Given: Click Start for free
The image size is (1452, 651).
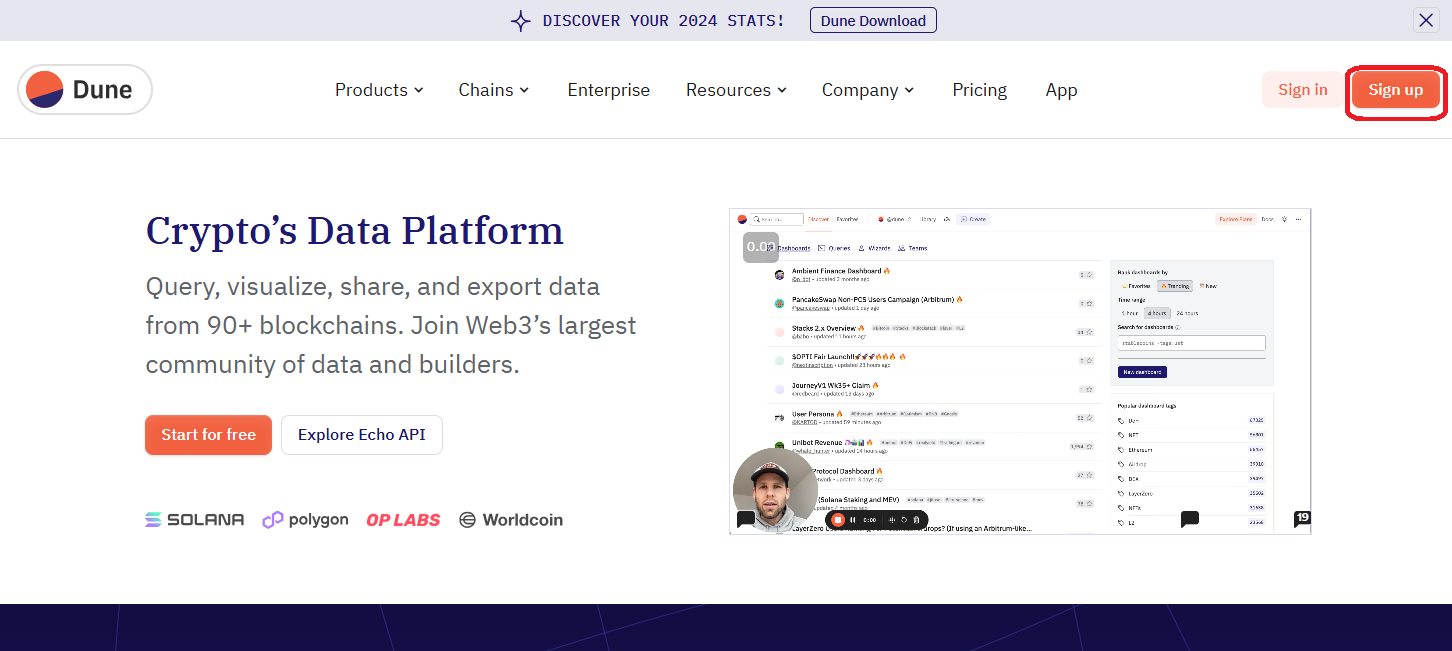Looking at the screenshot, I should click(208, 435).
